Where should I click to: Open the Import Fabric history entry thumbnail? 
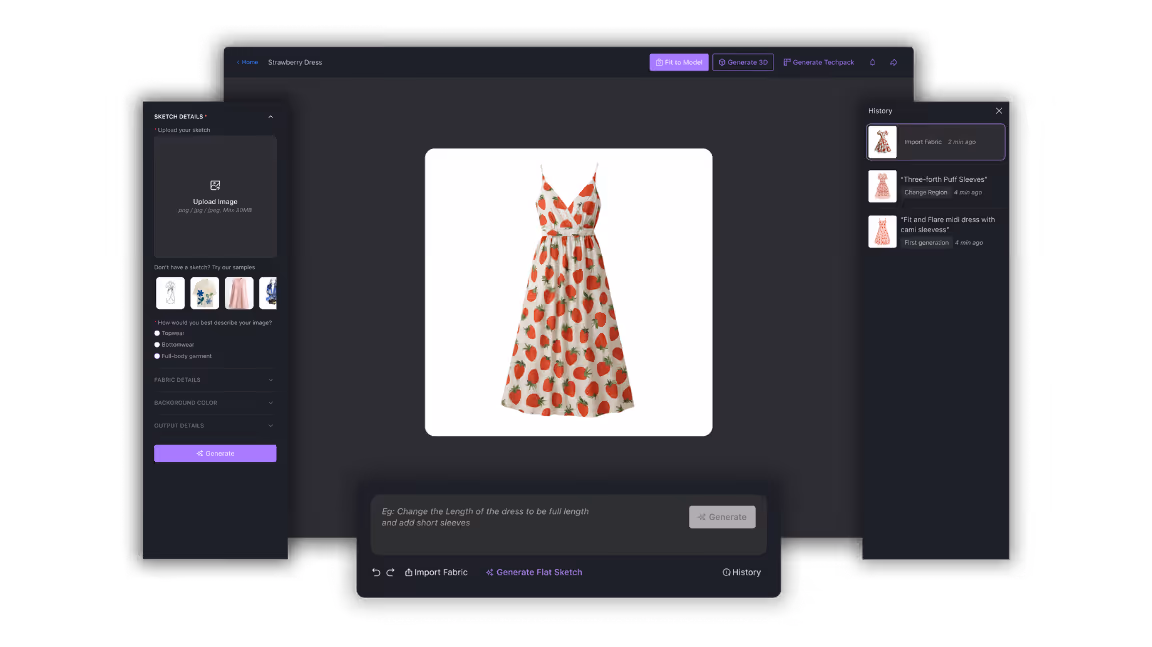click(x=882, y=142)
